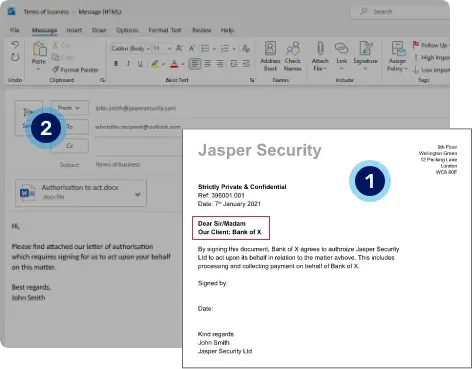Screen dimensions: 472x369
Task: Align text left
Action: click(x=195, y=64)
